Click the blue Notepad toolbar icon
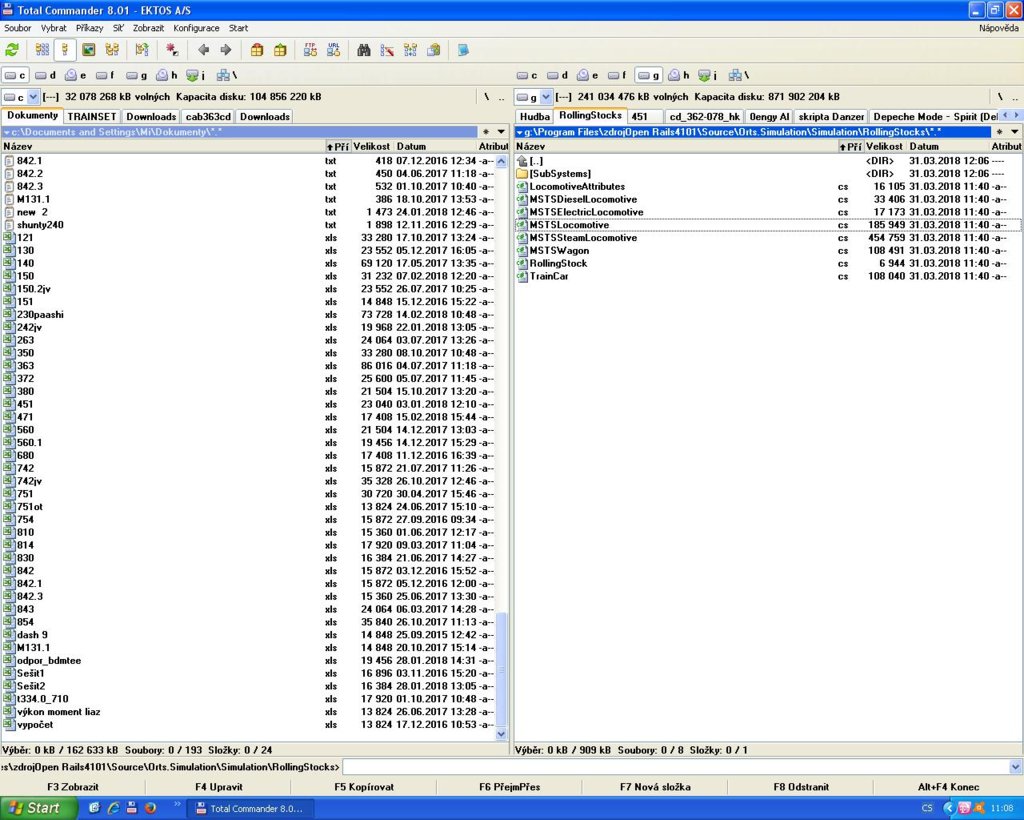 [463, 50]
